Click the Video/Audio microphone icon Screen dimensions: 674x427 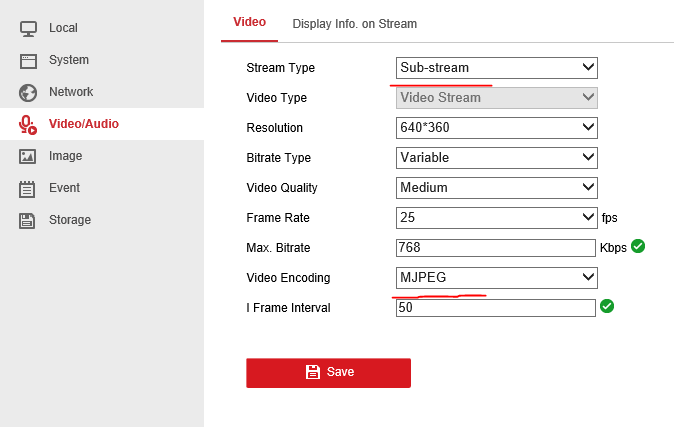pyautogui.click(x=28, y=124)
